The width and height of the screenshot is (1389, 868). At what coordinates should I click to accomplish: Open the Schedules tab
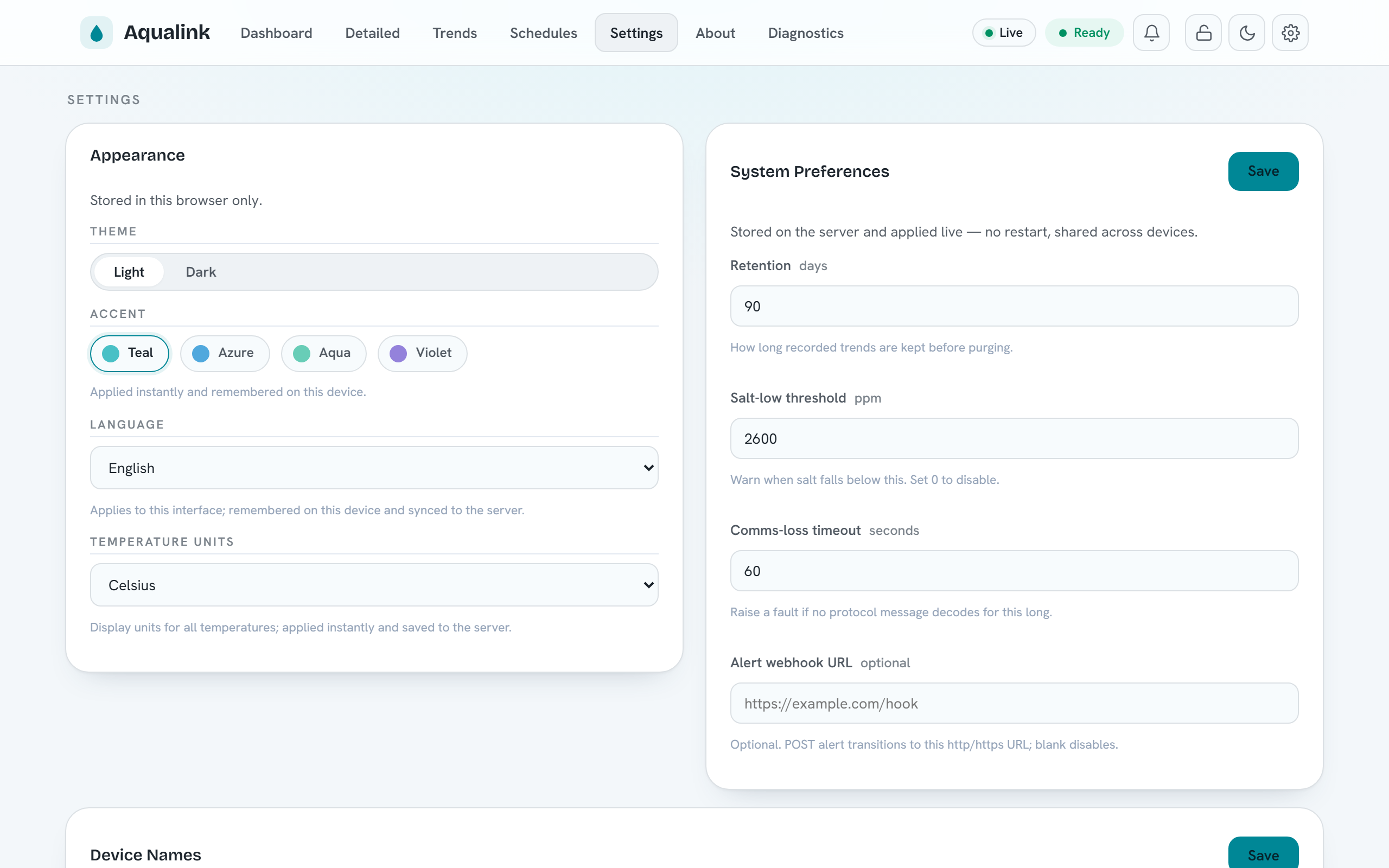tap(544, 33)
